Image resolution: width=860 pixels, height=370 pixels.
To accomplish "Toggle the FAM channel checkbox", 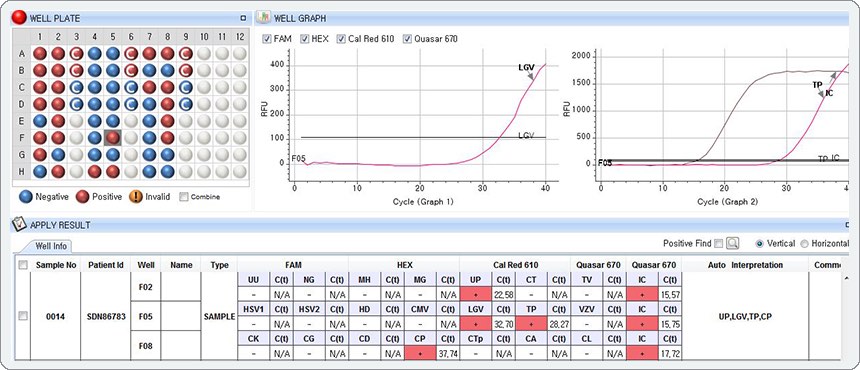I will coord(267,39).
